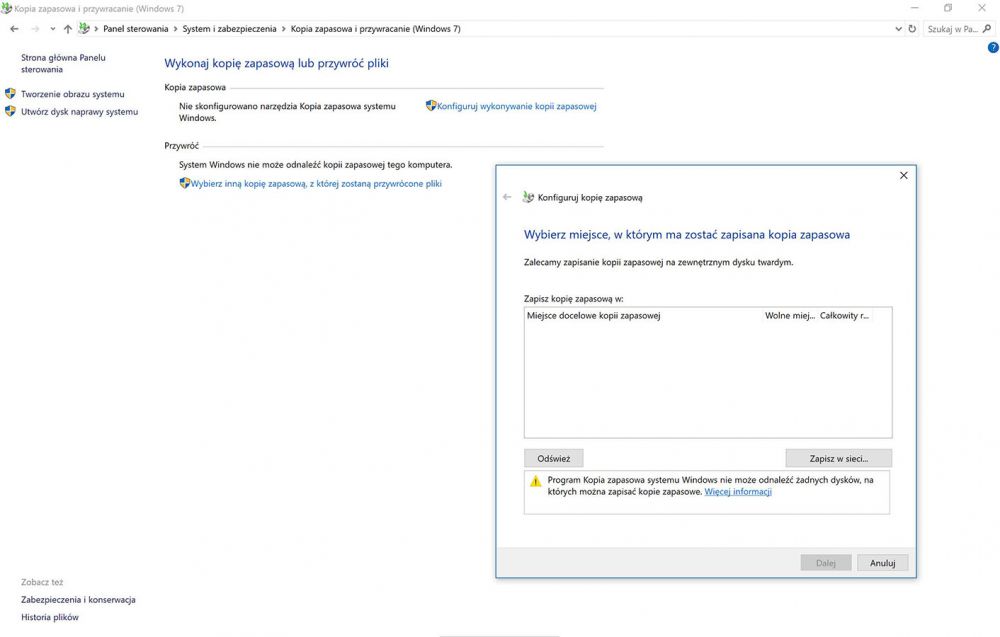Click text System Windows nie może odnaleźć kopii
1000x637 pixels.
(x=316, y=165)
